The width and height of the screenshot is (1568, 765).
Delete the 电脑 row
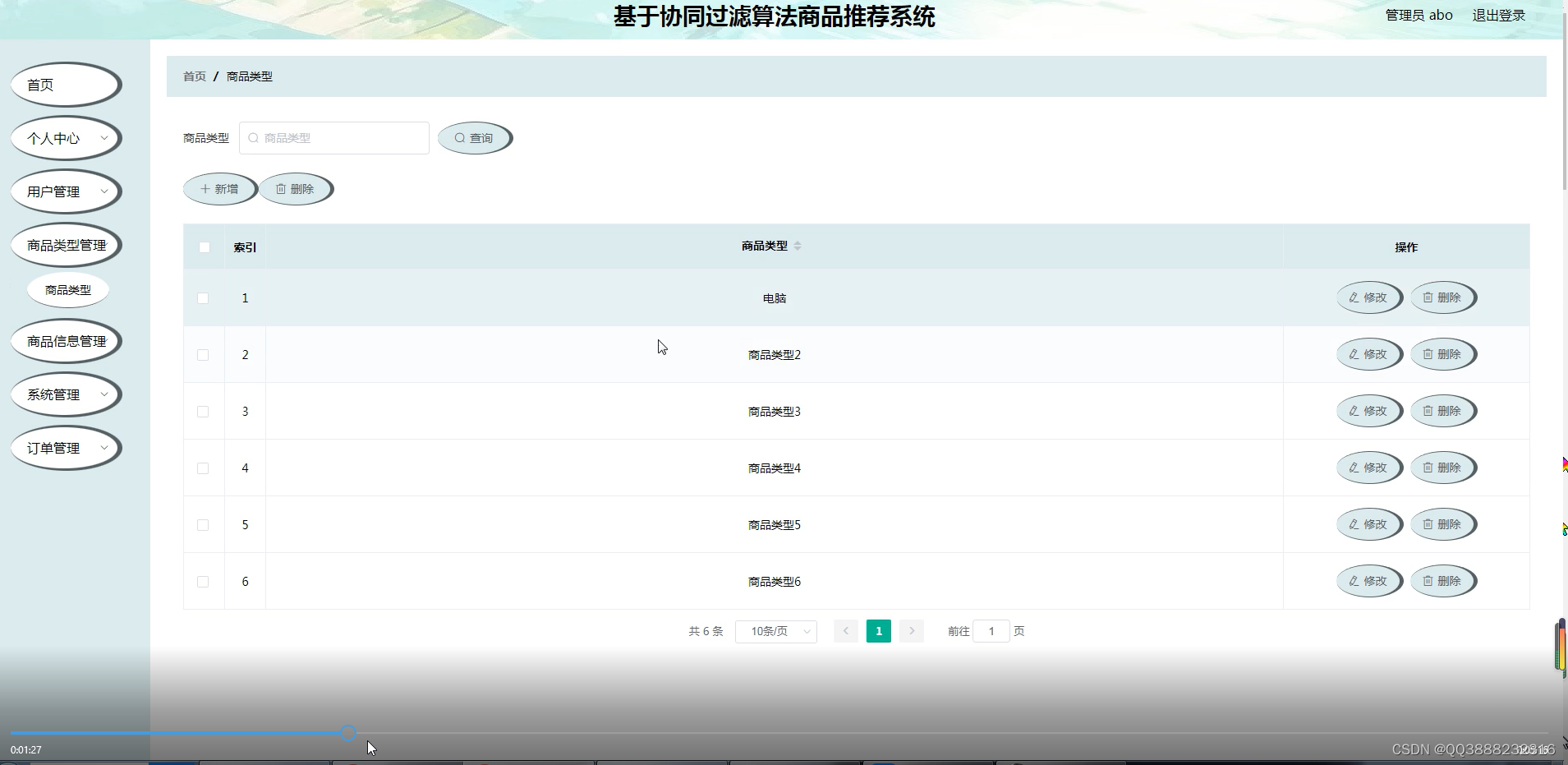tap(1443, 297)
